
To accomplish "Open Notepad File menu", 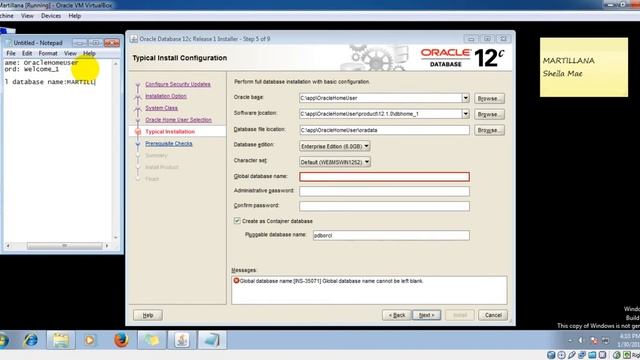I will [x=11, y=53].
